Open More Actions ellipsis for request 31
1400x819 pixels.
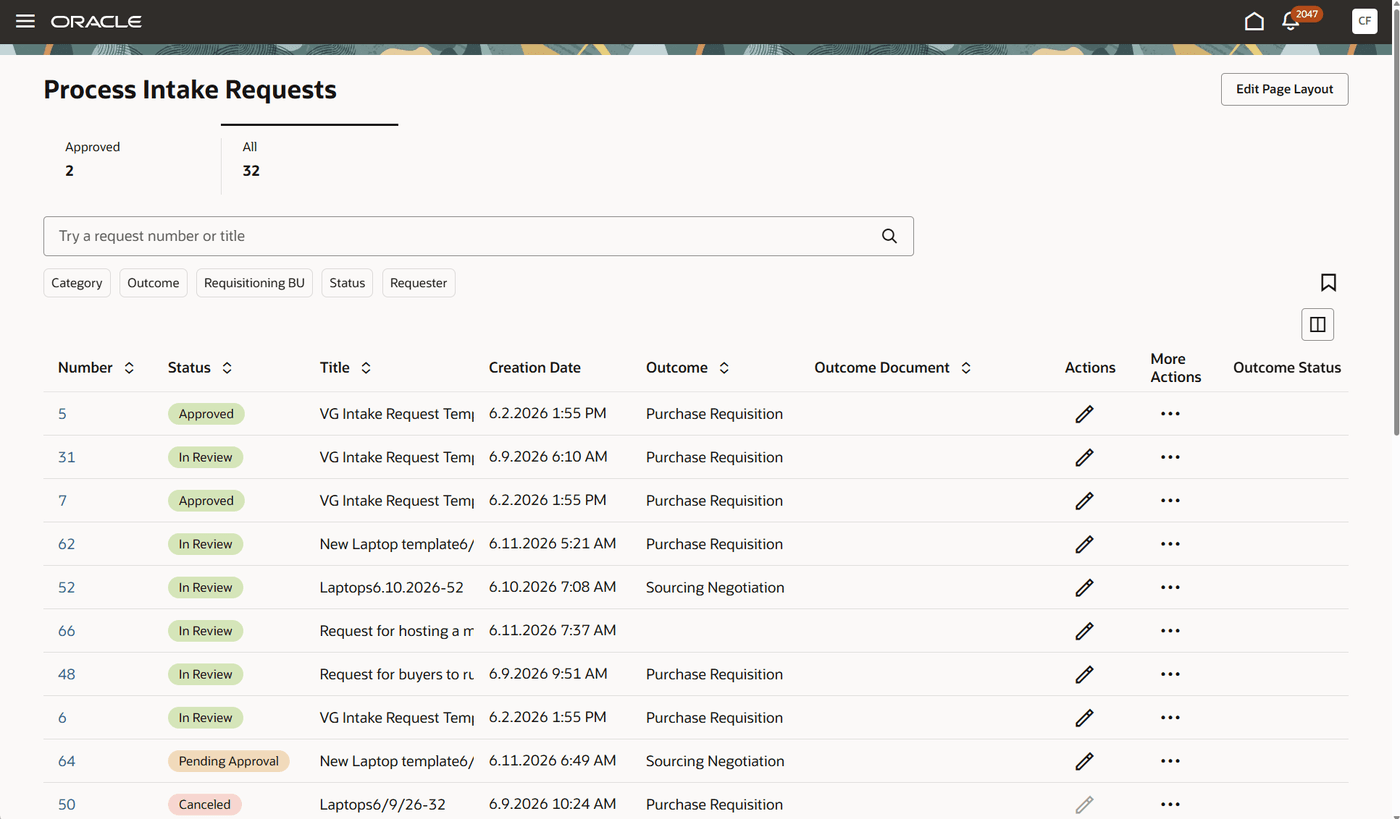point(1170,457)
